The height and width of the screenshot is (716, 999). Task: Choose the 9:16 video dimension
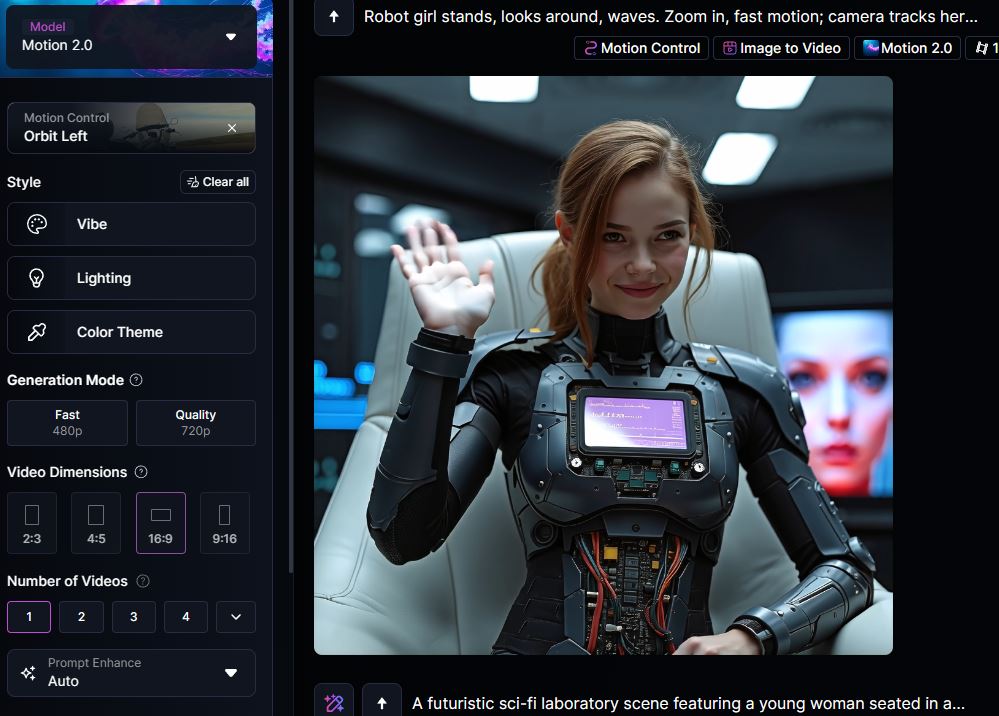(224, 523)
